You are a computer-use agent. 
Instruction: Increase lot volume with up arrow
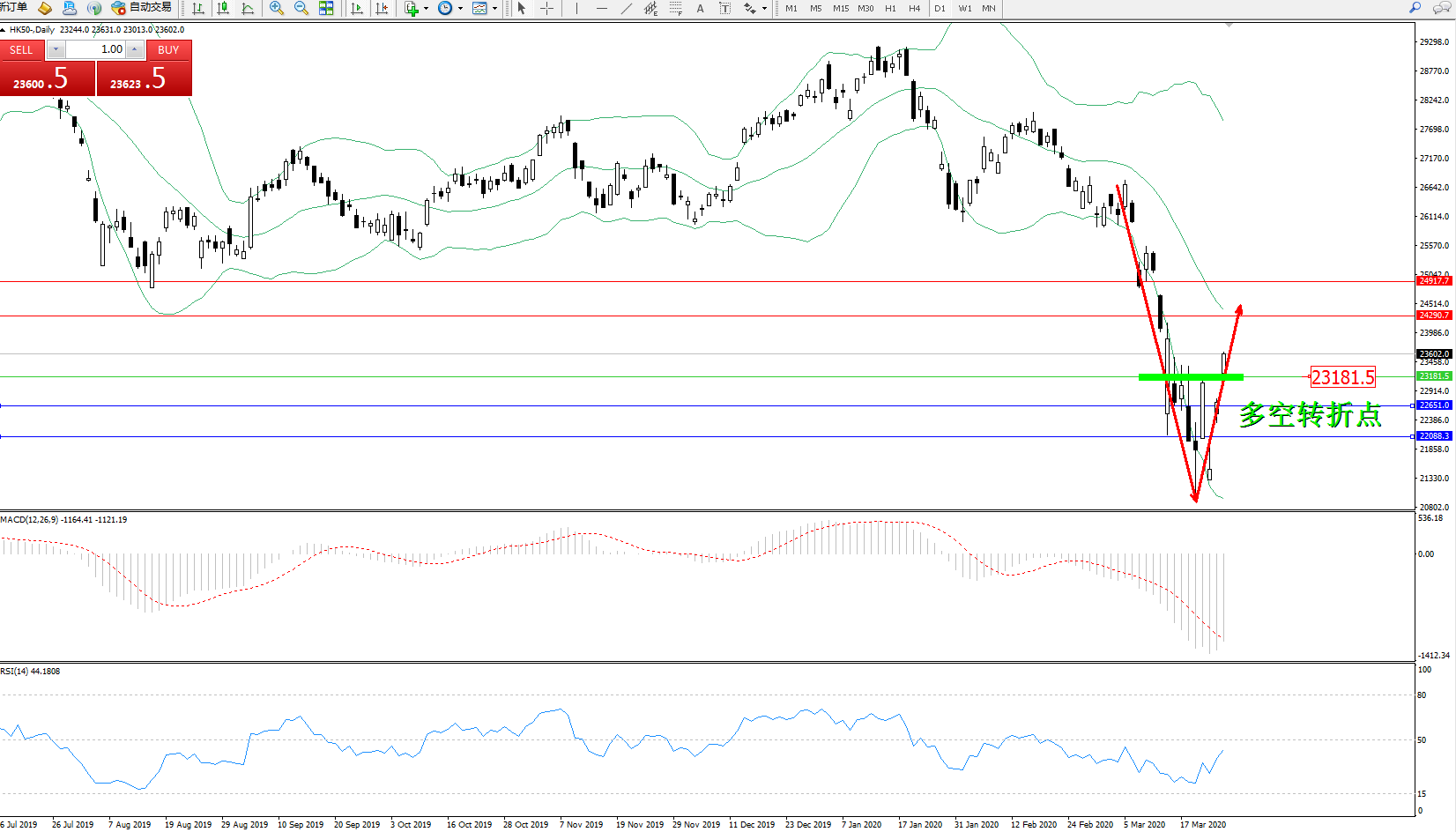(135, 50)
